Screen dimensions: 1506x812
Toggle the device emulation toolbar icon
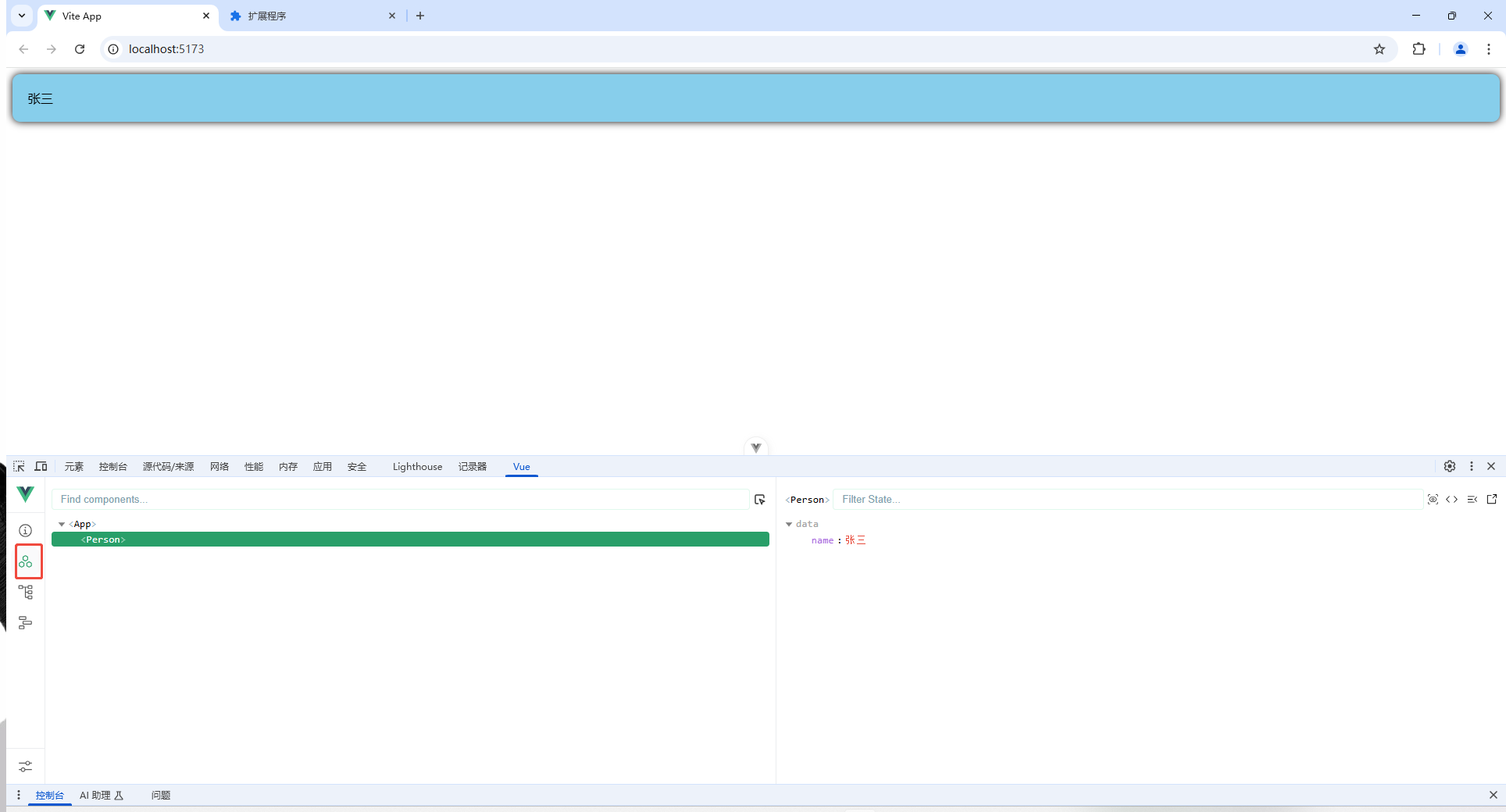[x=41, y=466]
